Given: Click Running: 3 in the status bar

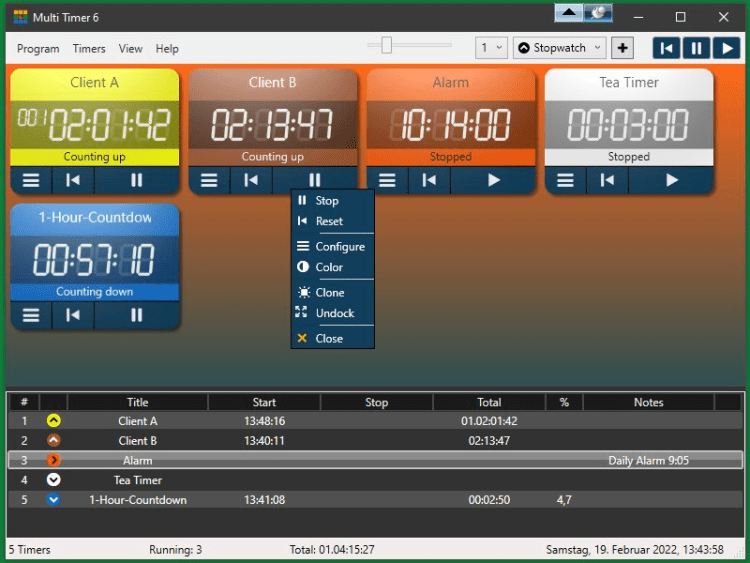Looking at the screenshot, I should pos(175,550).
